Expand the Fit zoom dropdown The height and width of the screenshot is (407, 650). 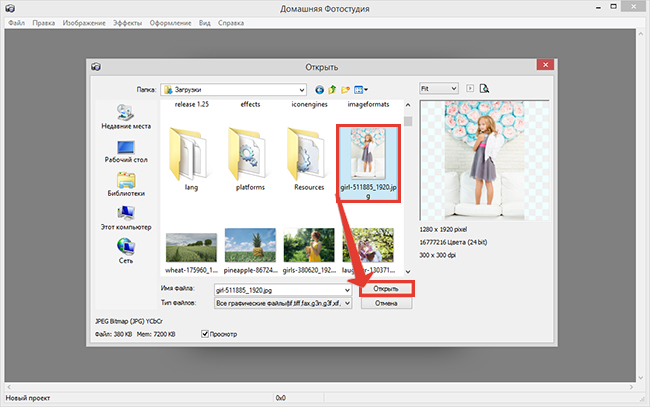454,88
